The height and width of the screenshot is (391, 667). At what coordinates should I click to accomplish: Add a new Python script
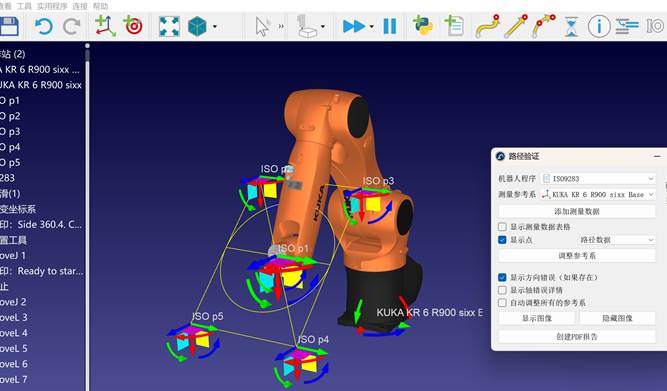422,26
